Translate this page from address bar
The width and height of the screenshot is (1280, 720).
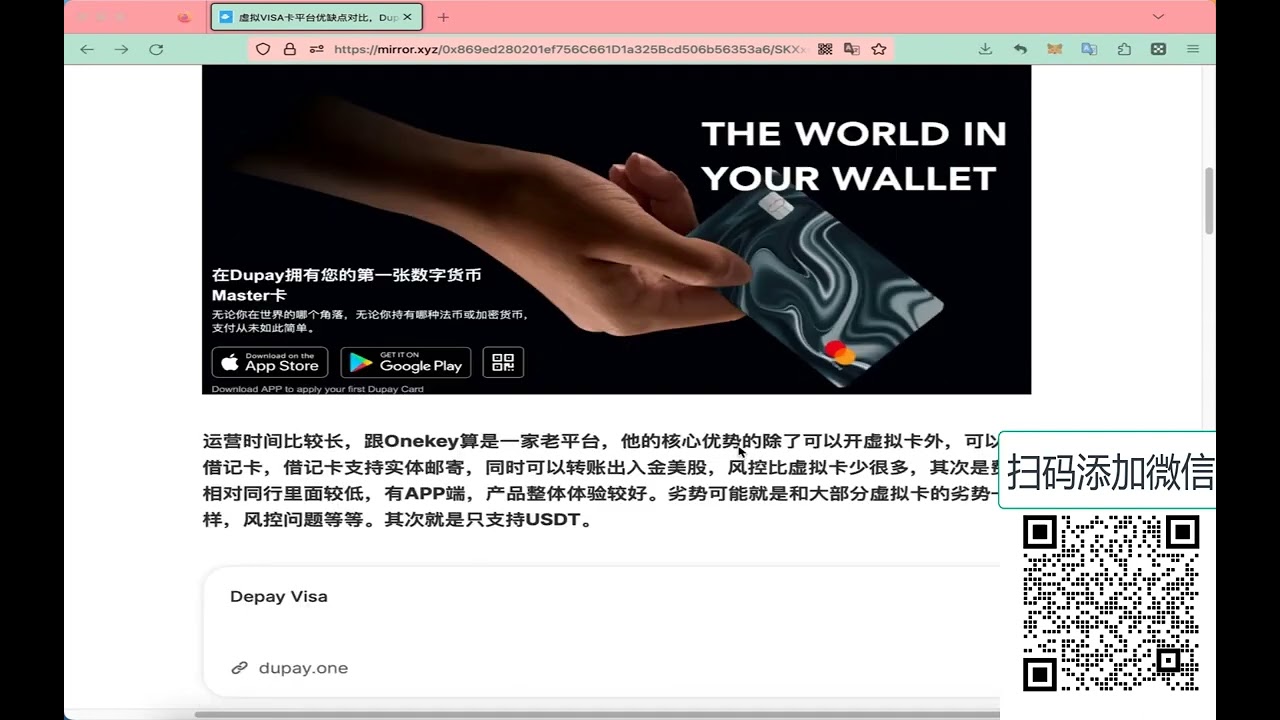coord(852,49)
